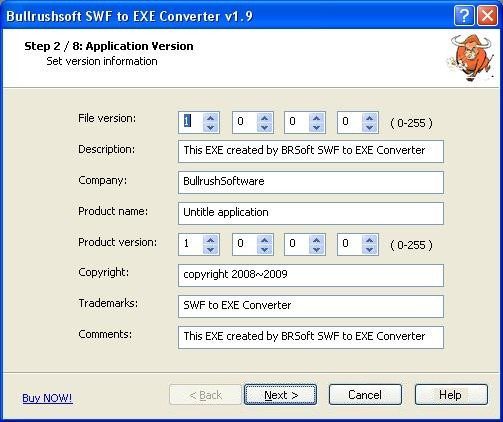
Task: Decrease fourth File version number
Action: 369,127
